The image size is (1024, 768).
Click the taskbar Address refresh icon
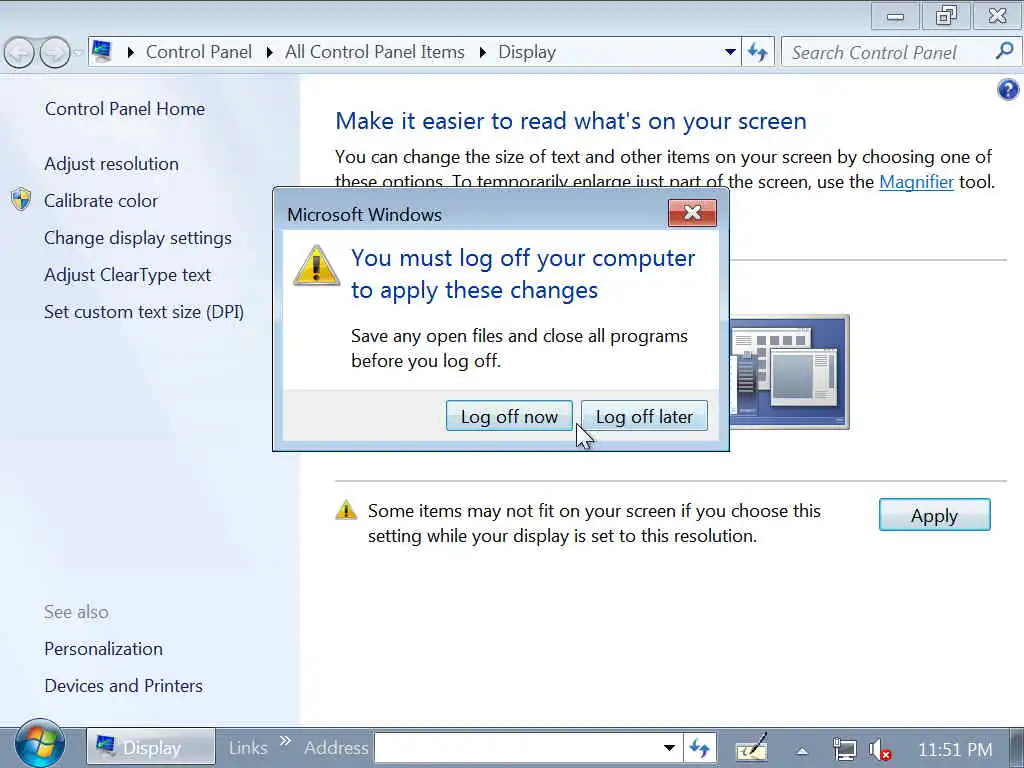coord(699,747)
